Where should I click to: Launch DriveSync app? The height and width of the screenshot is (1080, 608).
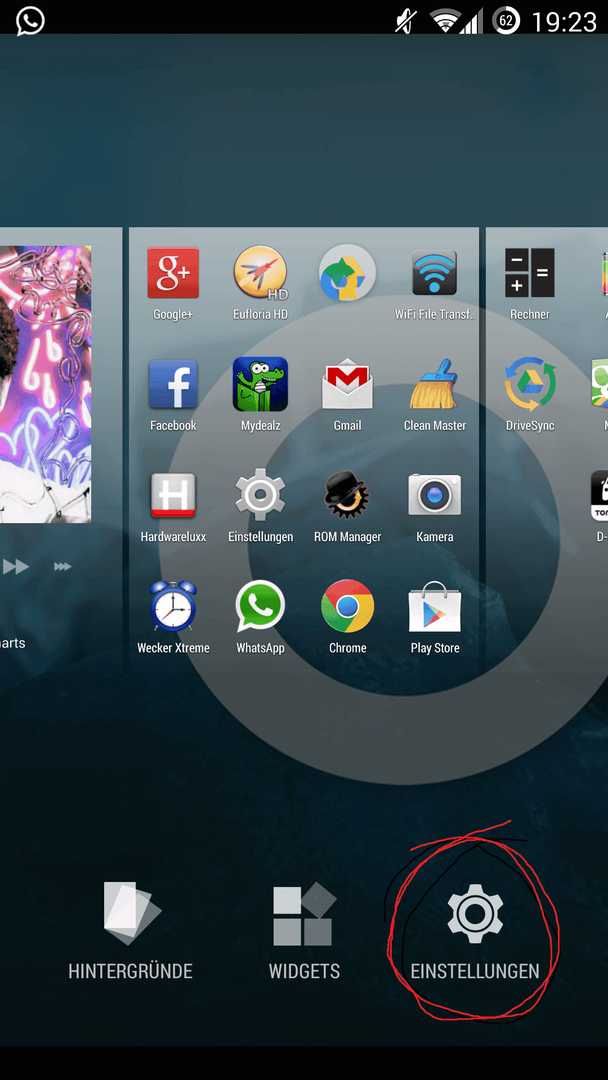point(530,395)
